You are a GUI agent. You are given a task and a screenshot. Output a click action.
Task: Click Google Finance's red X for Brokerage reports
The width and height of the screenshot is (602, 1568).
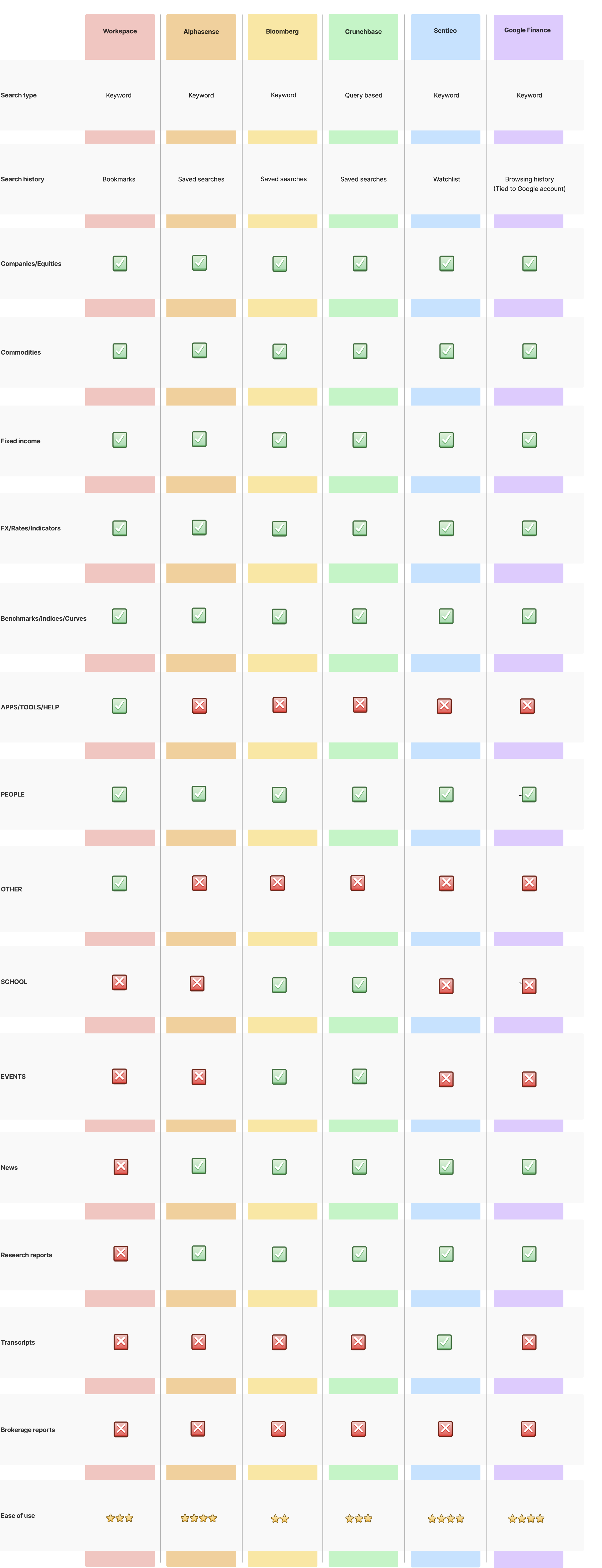[x=528, y=1429]
